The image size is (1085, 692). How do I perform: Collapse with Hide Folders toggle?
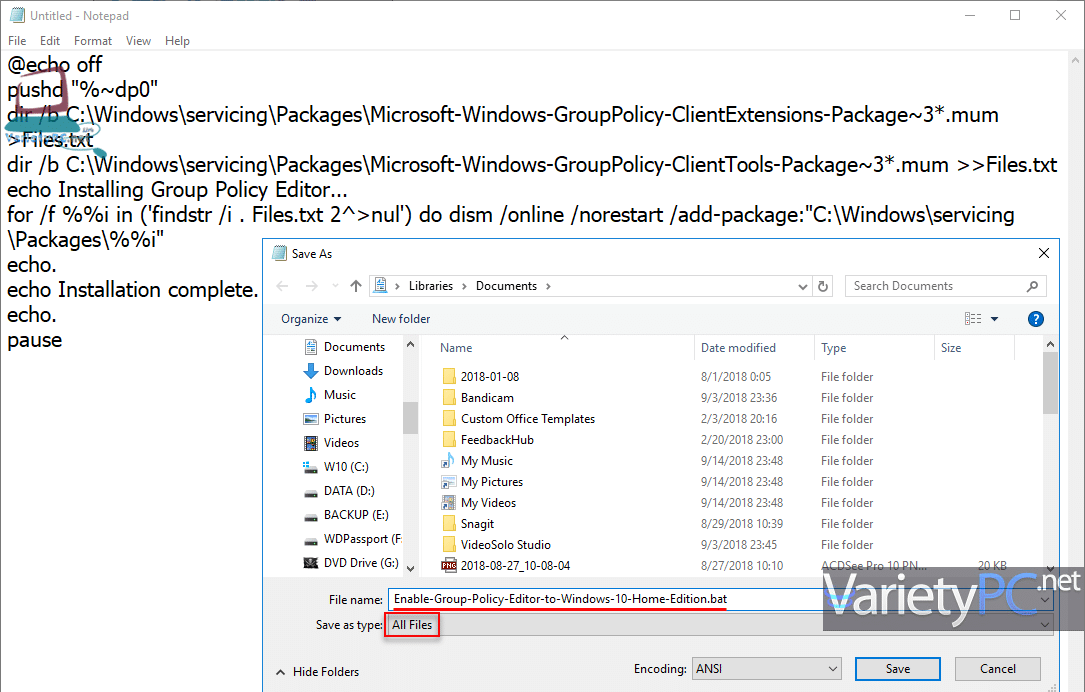click(x=318, y=672)
